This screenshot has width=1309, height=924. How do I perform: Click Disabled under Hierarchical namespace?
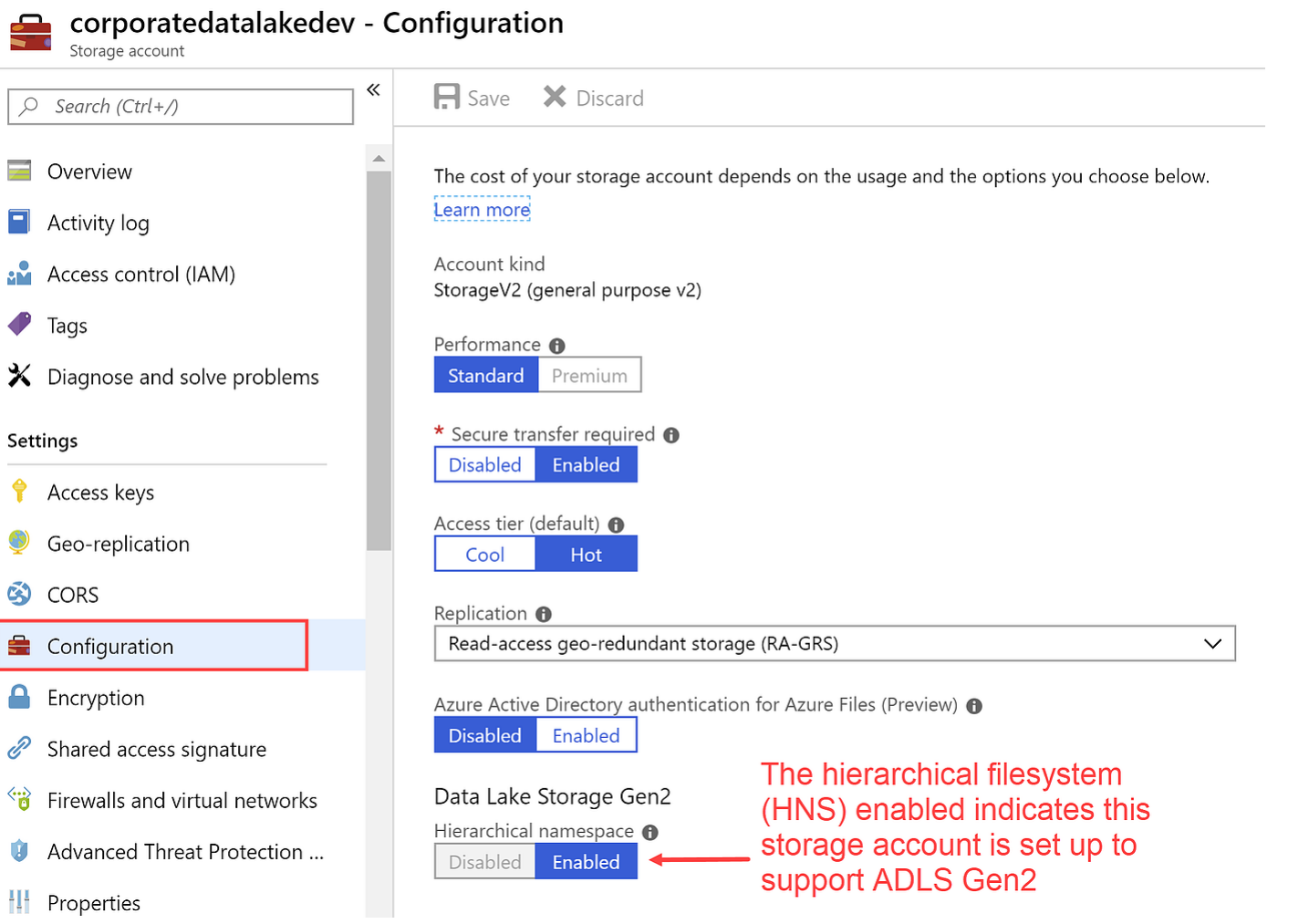484,861
